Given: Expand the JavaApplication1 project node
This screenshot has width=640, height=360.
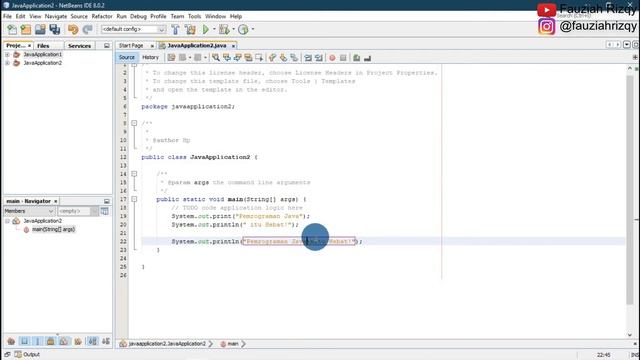Looking at the screenshot, I should pos(7,54).
